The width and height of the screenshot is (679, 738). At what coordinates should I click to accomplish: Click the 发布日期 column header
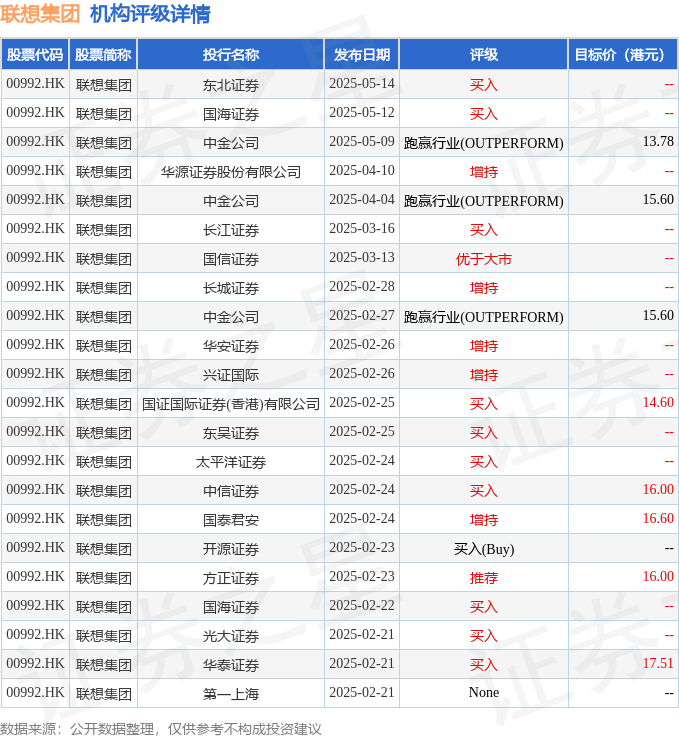tap(361, 55)
